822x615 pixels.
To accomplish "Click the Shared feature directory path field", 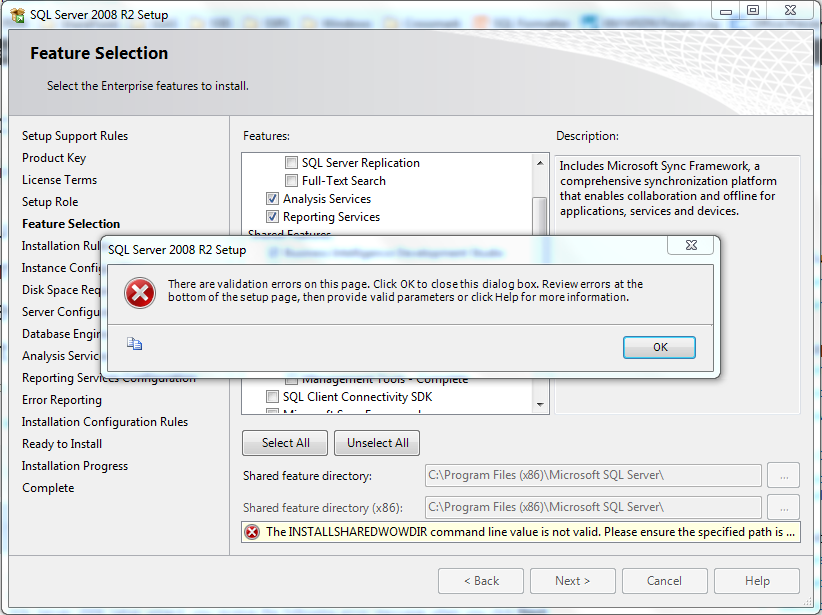I will [x=593, y=476].
